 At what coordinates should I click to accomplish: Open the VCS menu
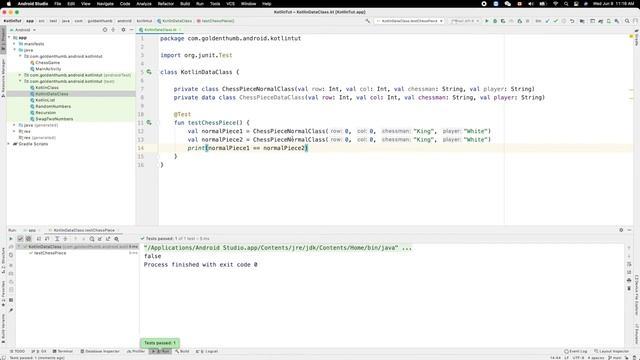pos(231,4)
